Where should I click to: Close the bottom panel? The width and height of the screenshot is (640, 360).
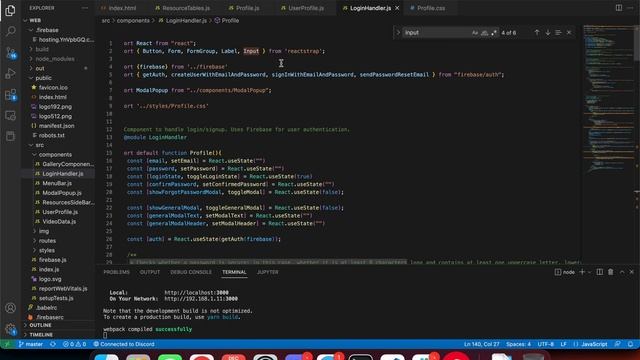coord(631,272)
